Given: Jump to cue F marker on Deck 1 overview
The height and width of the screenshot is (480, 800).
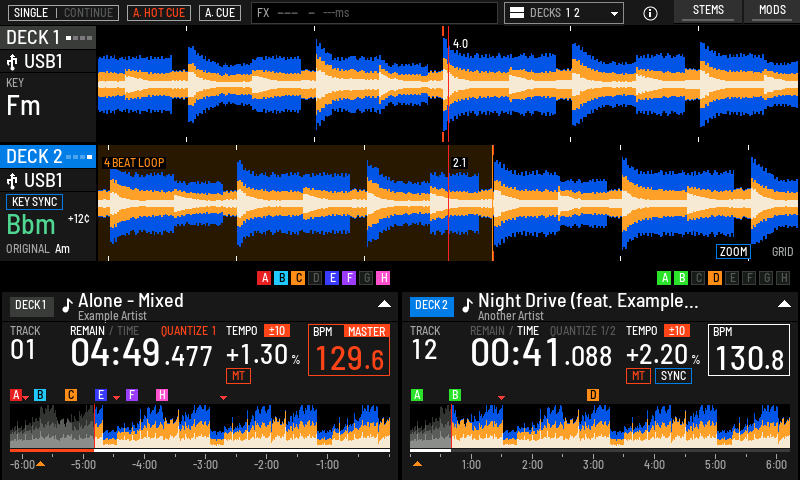Looking at the screenshot, I should click(132, 395).
